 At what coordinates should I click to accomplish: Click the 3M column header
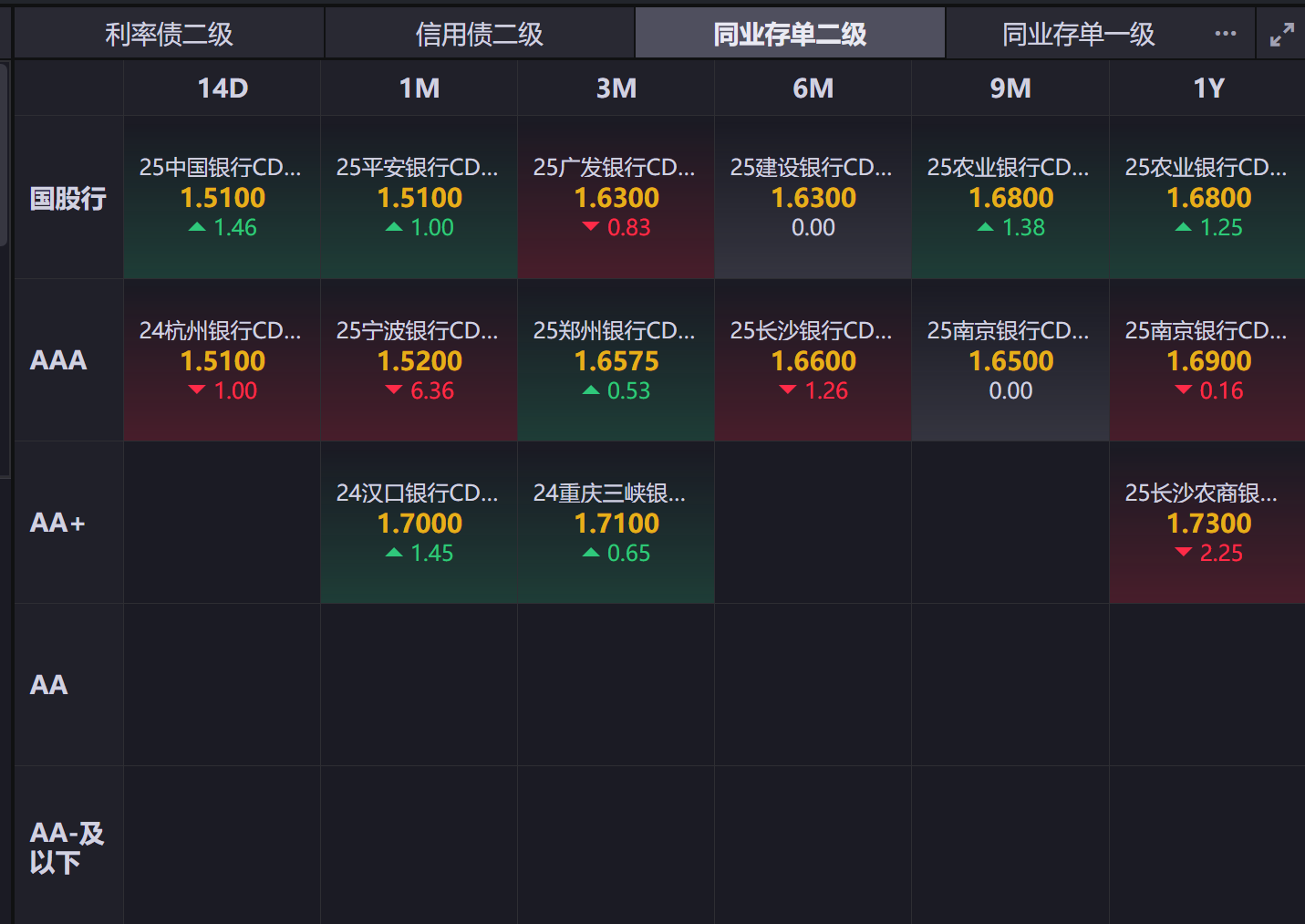(616, 88)
